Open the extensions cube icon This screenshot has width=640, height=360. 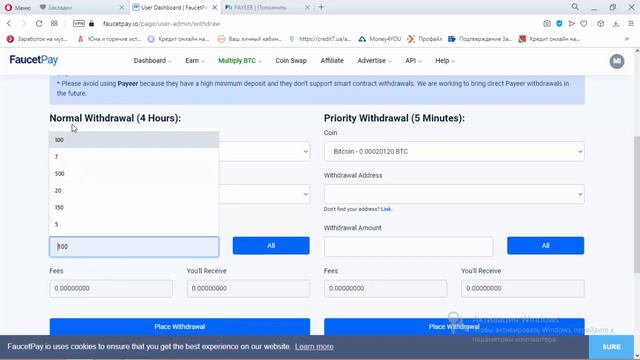600,24
